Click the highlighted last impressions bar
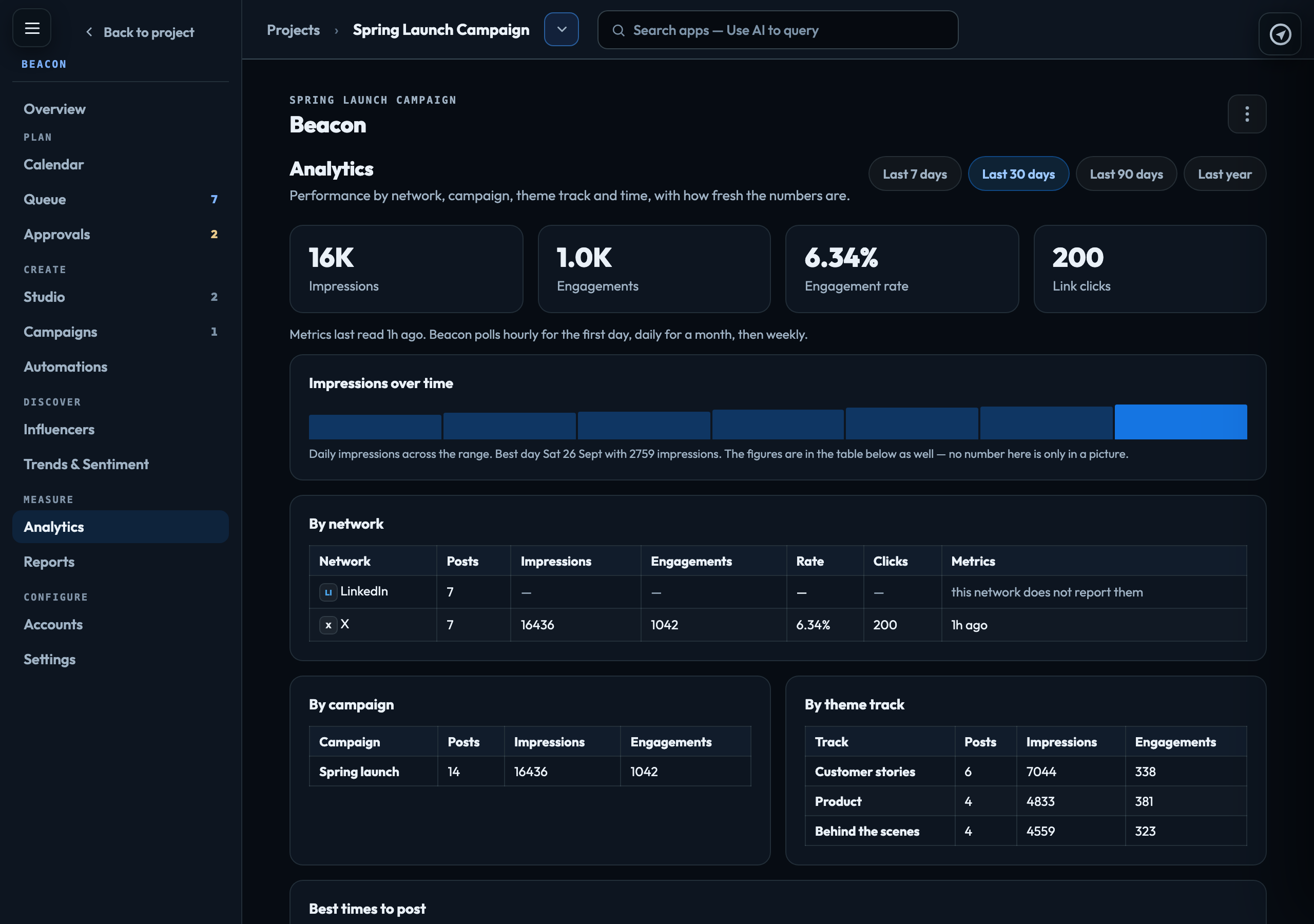This screenshot has width=1314, height=924. pos(1181,422)
